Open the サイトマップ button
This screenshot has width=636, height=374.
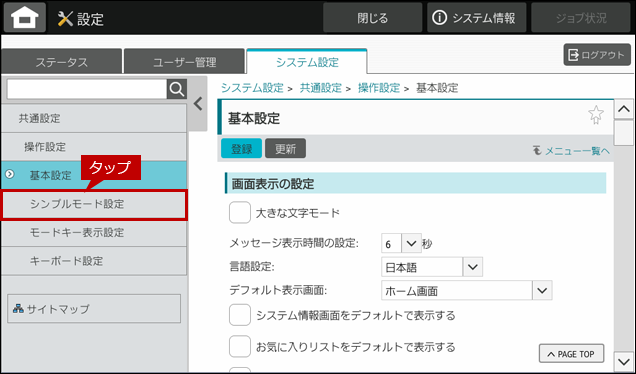click(94, 309)
